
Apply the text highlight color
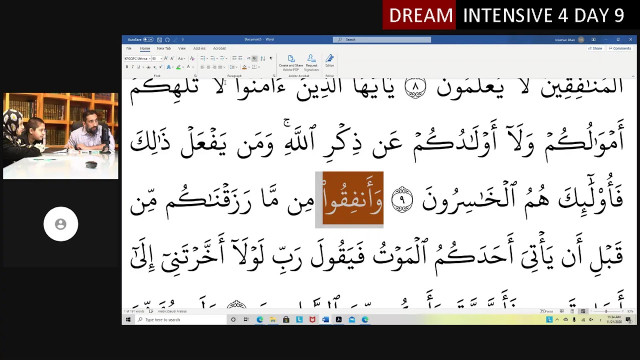[178, 67]
